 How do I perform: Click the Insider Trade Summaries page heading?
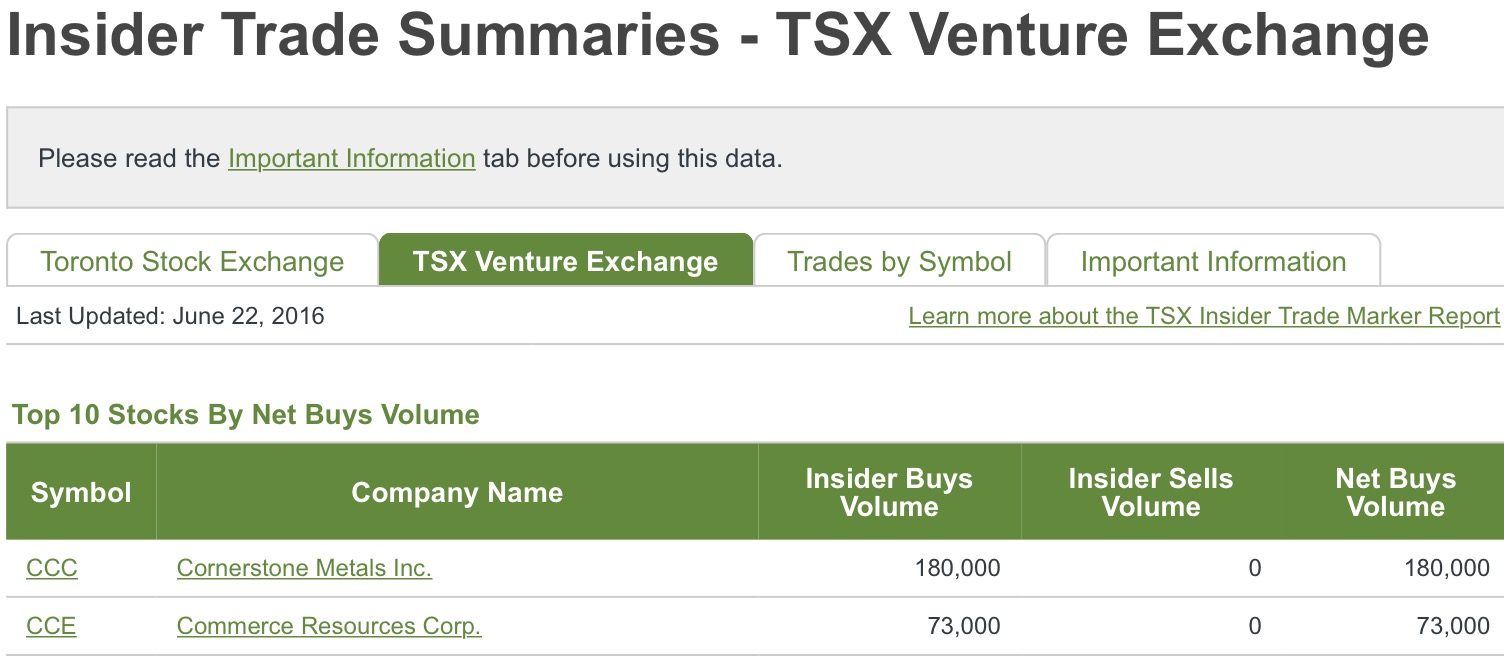click(718, 35)
